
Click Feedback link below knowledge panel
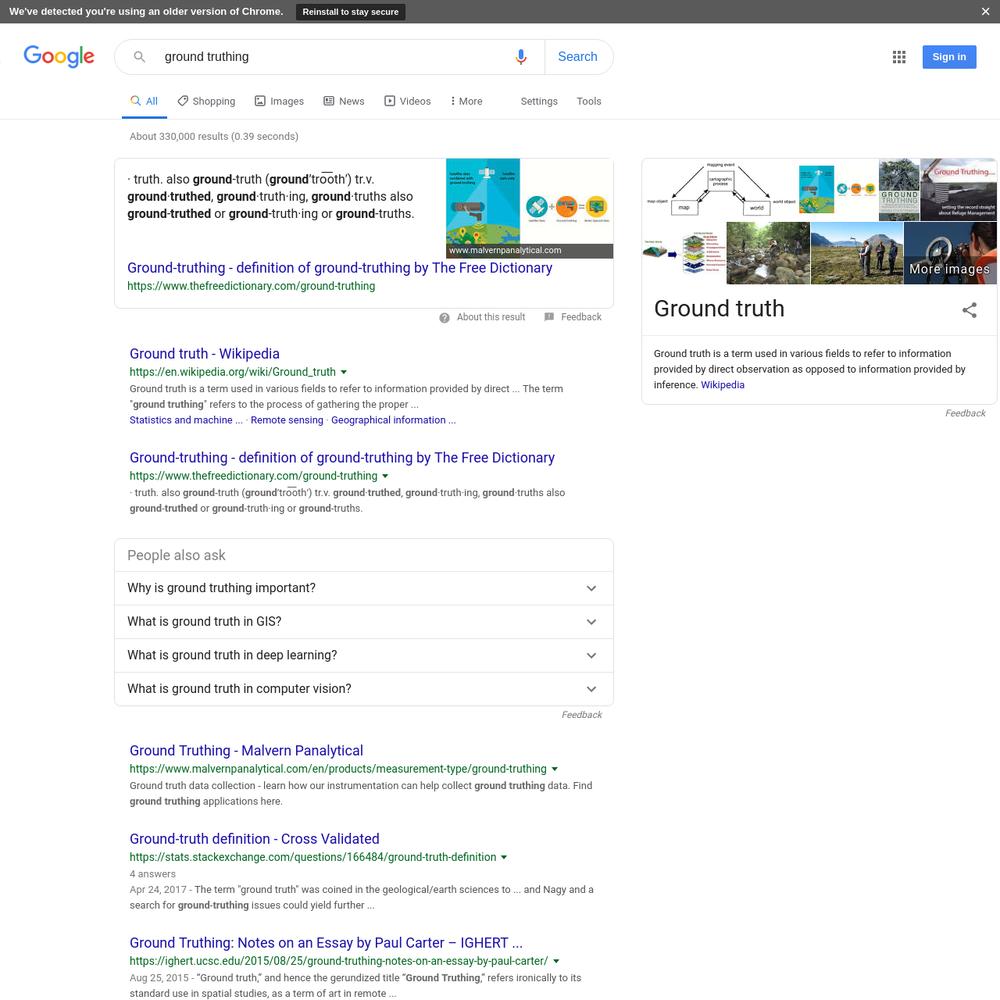point(966,413)
